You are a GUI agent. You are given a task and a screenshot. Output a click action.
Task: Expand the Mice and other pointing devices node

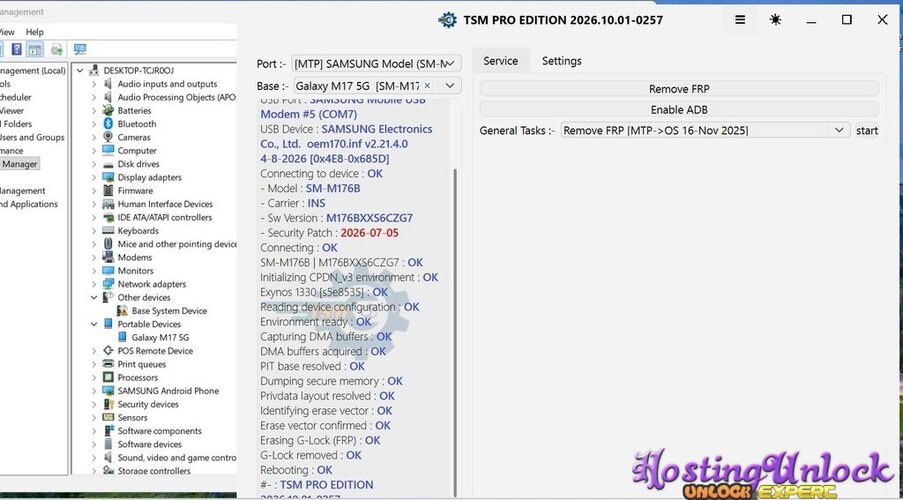point(94,244)
